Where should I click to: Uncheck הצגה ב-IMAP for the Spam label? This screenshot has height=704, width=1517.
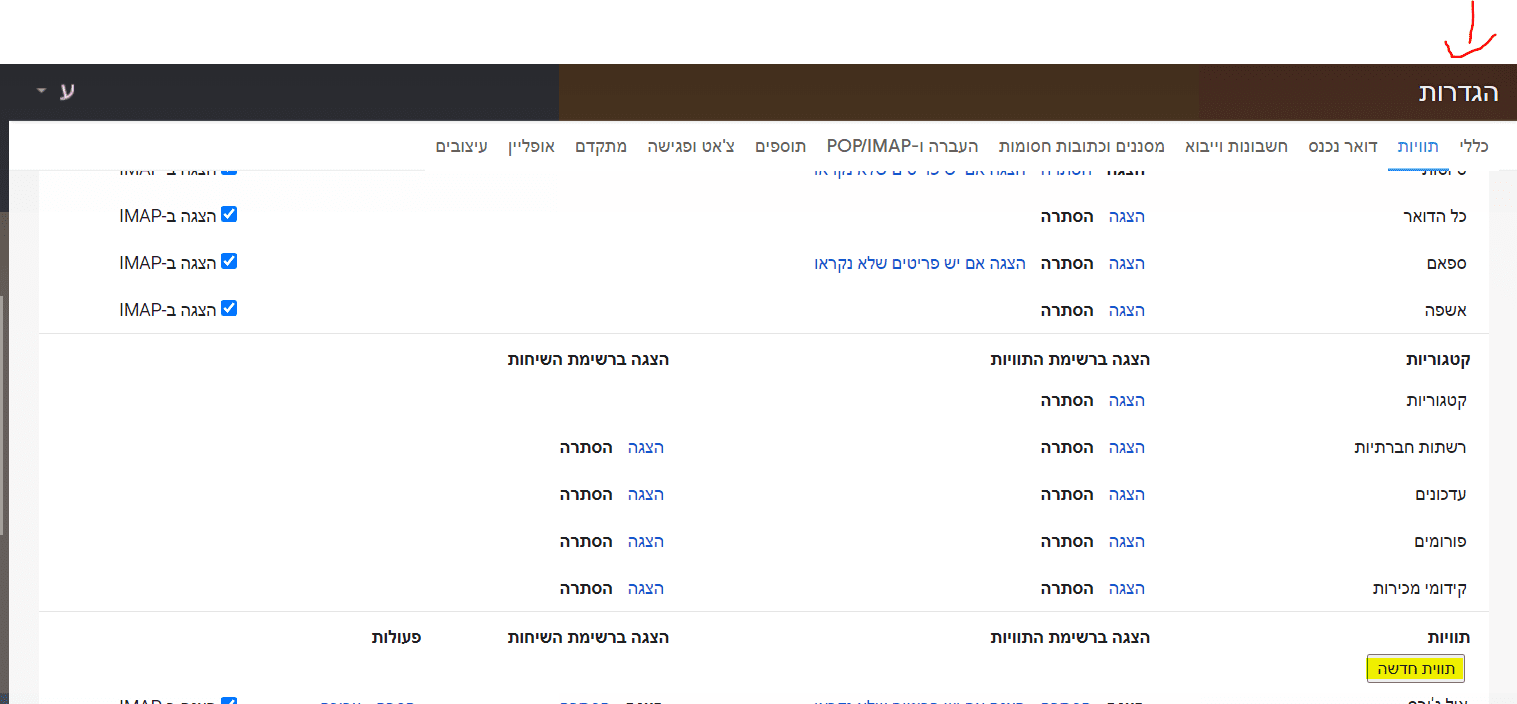[230, 262]
